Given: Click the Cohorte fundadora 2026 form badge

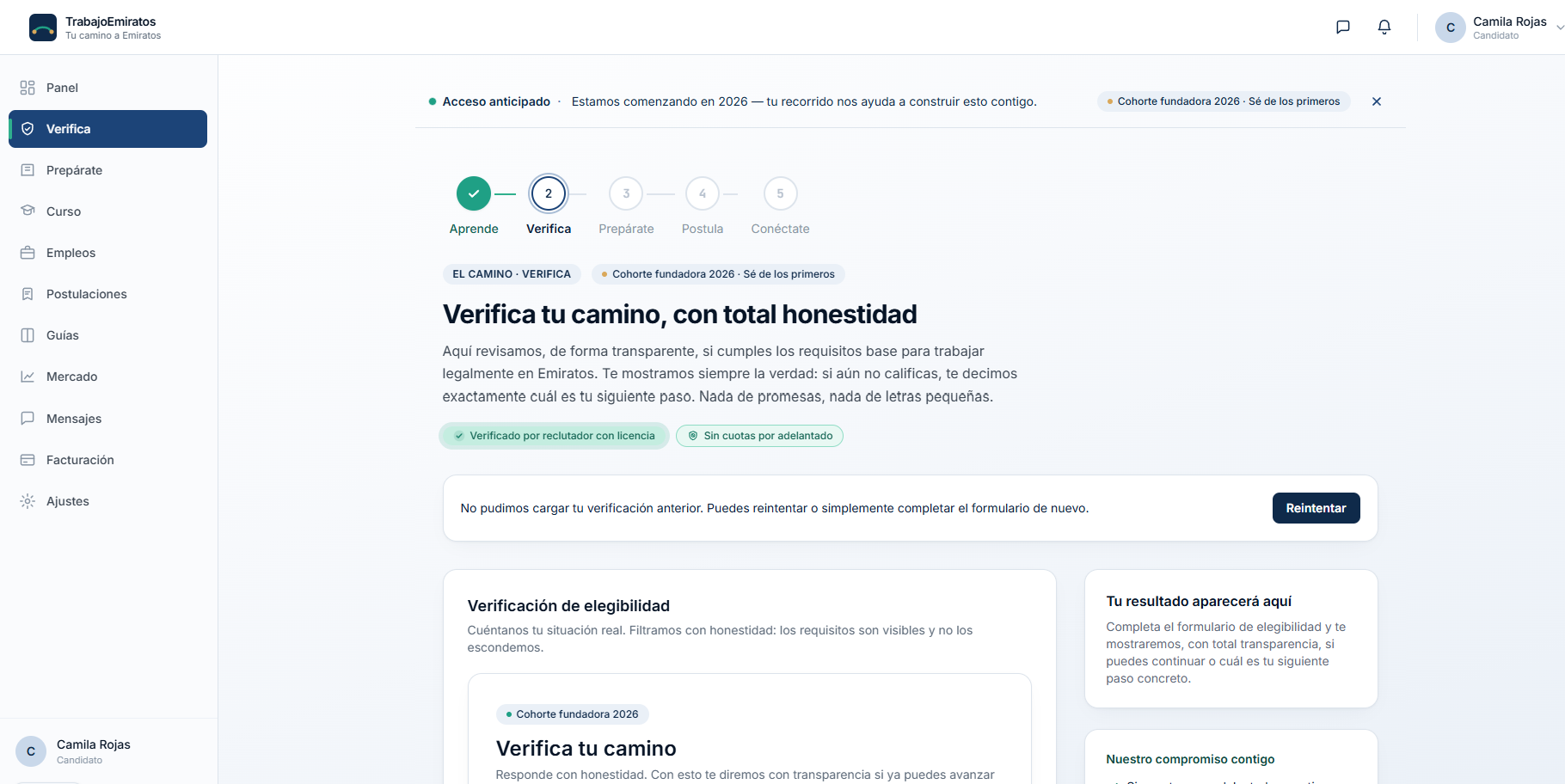Looking at the screenshot, I should click(x=573, y=714).
